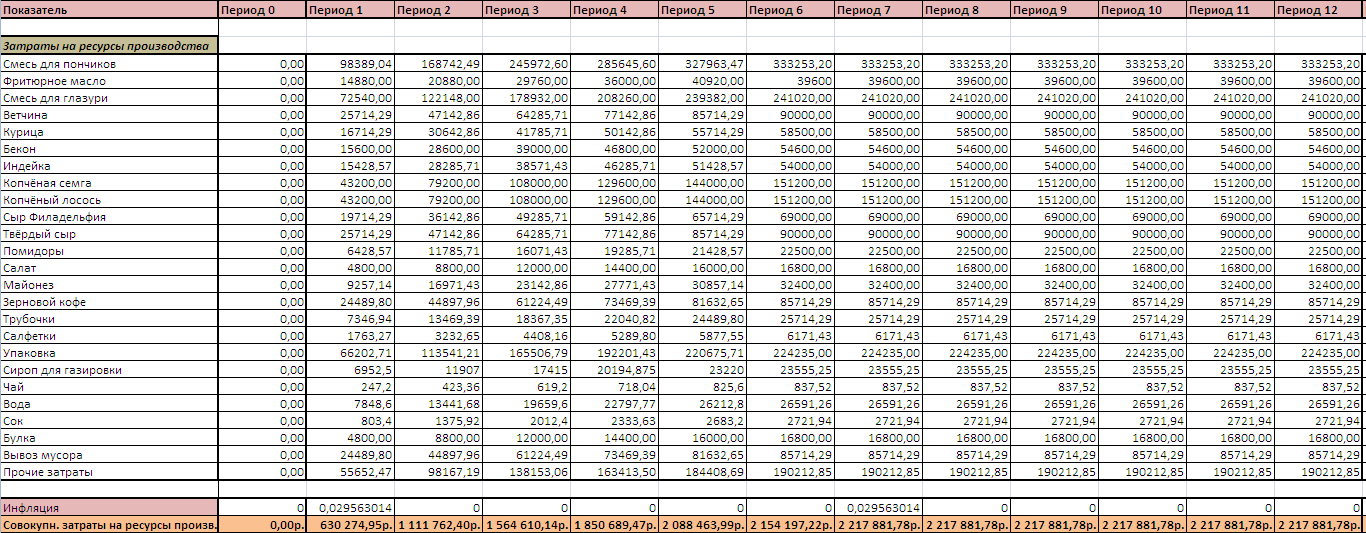This screenshot has width=1366, height=533.
Task: Select Чай Период 1 value 247,2
Action: click(x=350, y=387)
